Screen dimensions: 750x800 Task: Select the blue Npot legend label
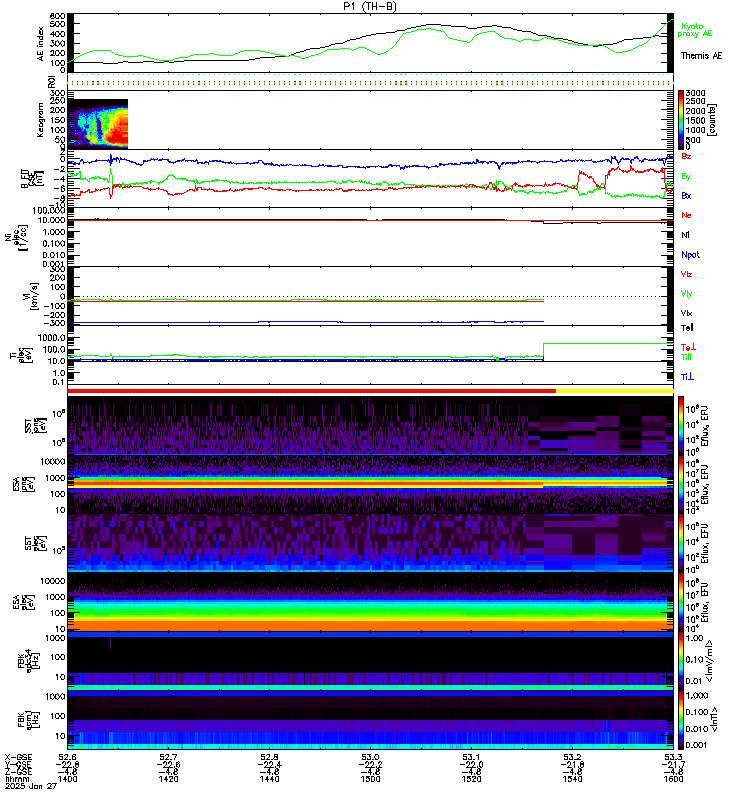(690, 255)
